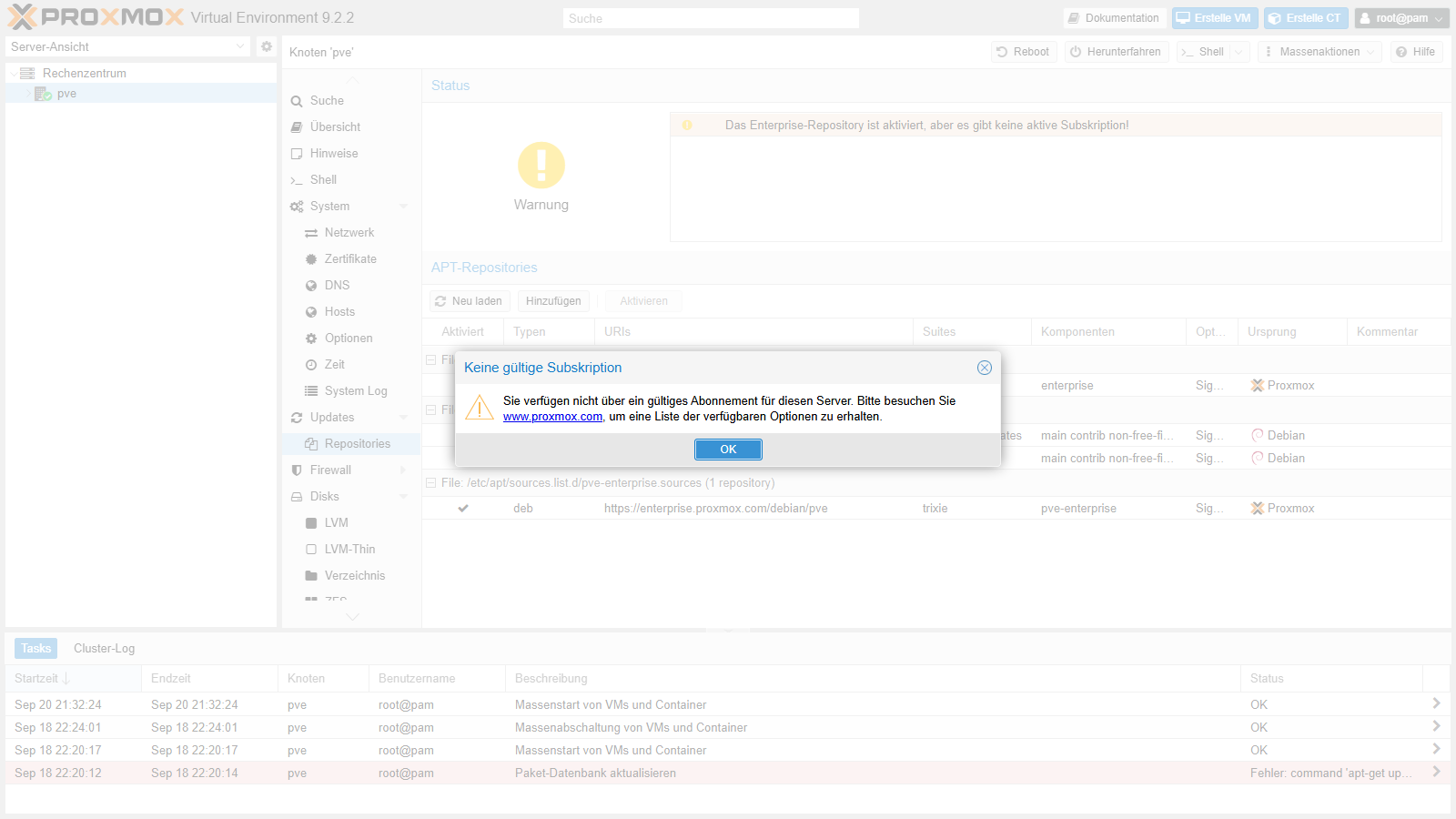Open Übersicht in the node menu
This screenshot has height=819, width=1456.
click(x=335, y=127)
